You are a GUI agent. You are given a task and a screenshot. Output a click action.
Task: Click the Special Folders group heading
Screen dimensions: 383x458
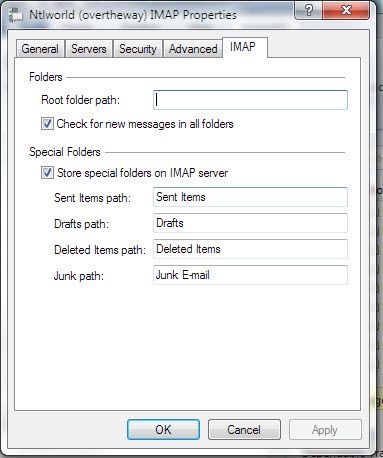(x=65, y=152)
